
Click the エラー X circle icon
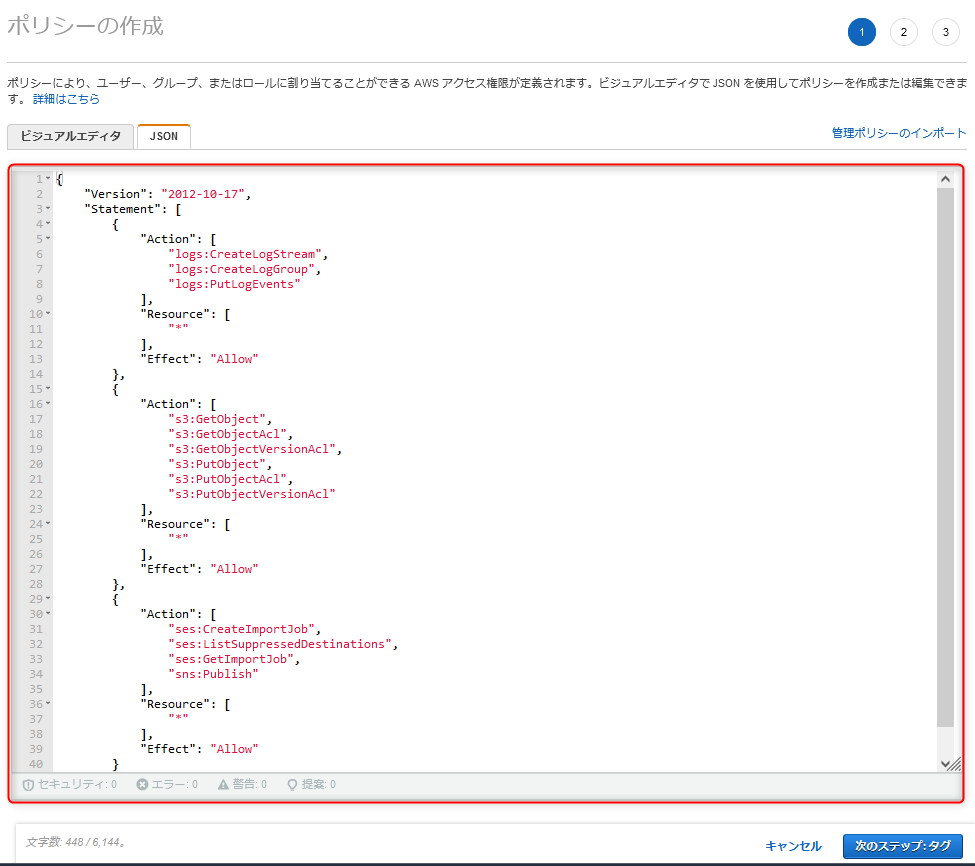pos(142,785)
